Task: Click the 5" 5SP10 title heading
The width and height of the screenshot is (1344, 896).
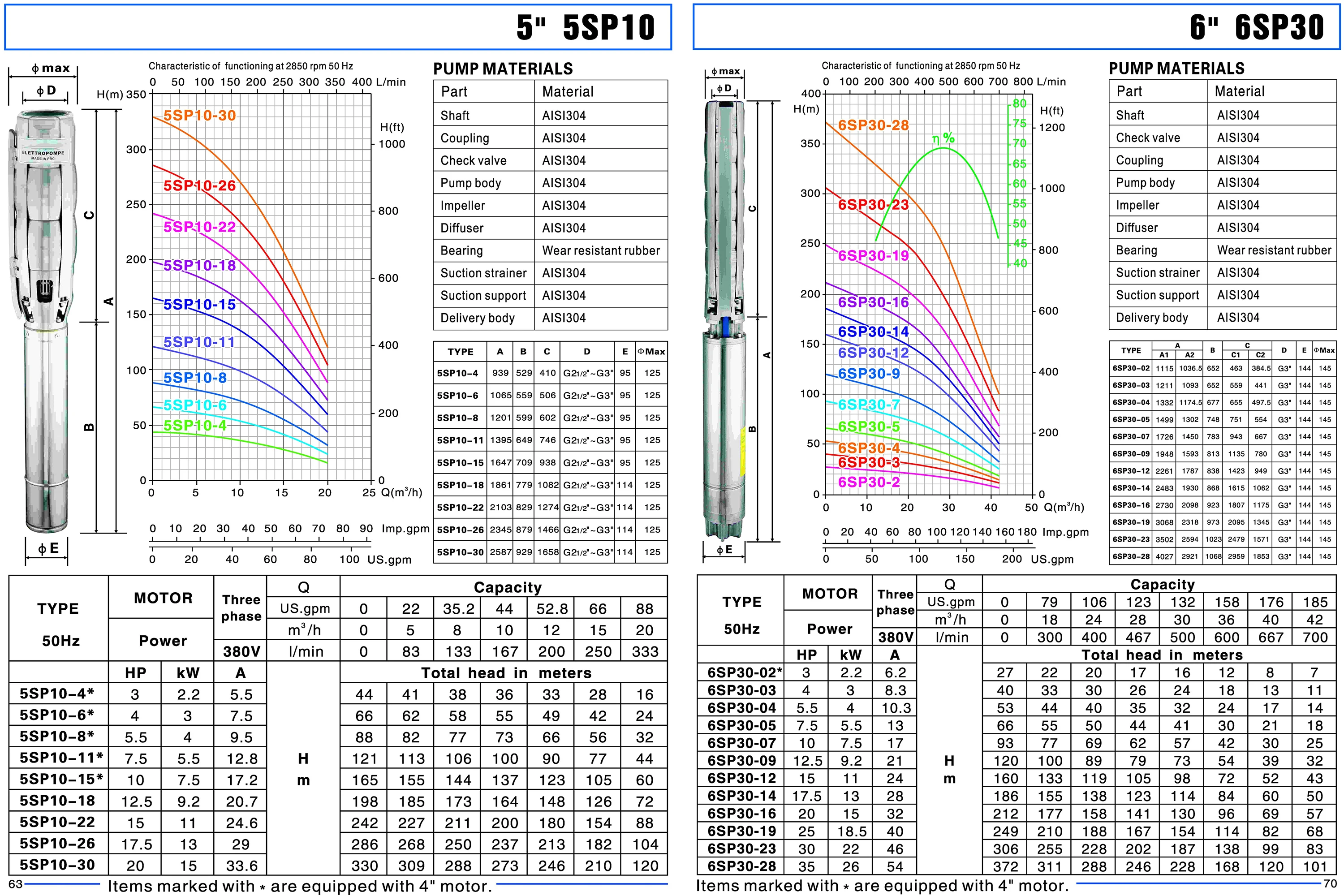Action: tap(585, 27)
